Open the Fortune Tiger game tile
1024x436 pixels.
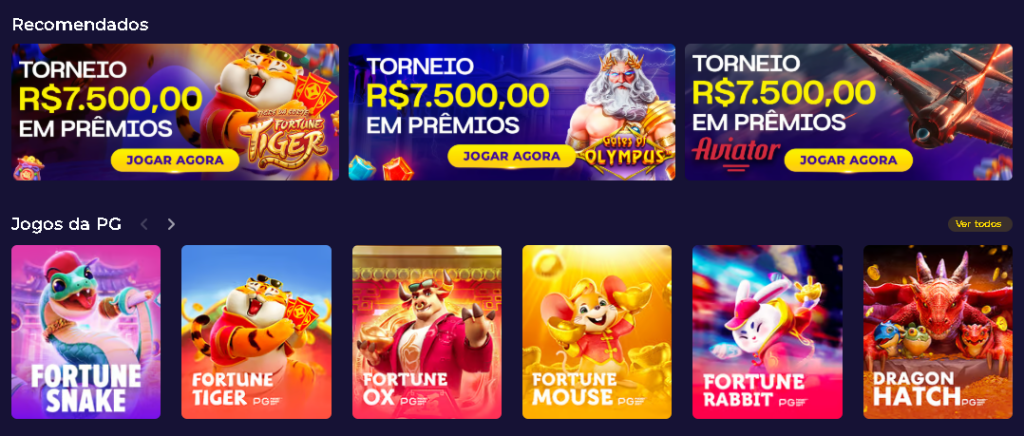(x=256, y=332)
